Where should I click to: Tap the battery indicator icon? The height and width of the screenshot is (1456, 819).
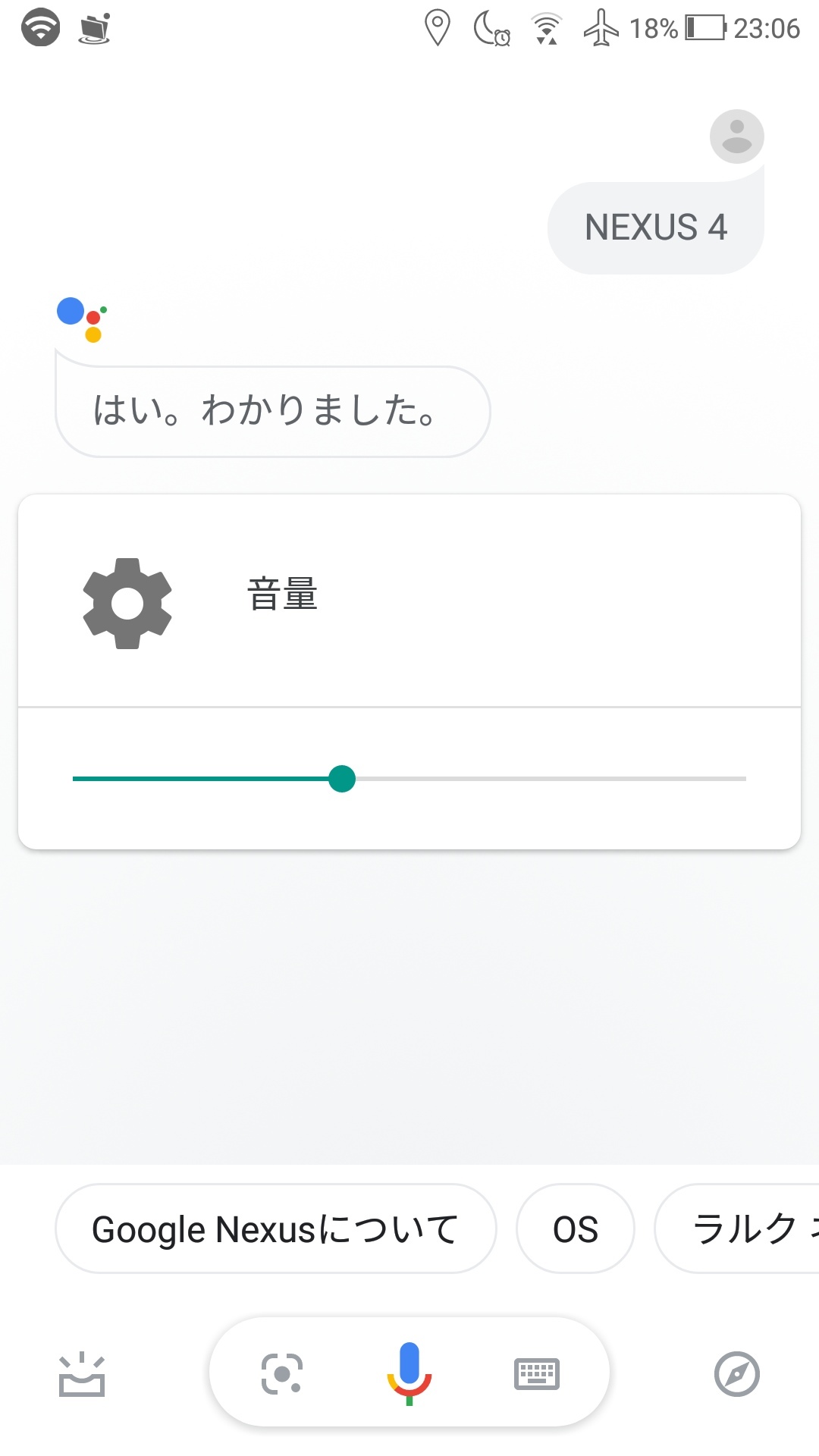705,28
